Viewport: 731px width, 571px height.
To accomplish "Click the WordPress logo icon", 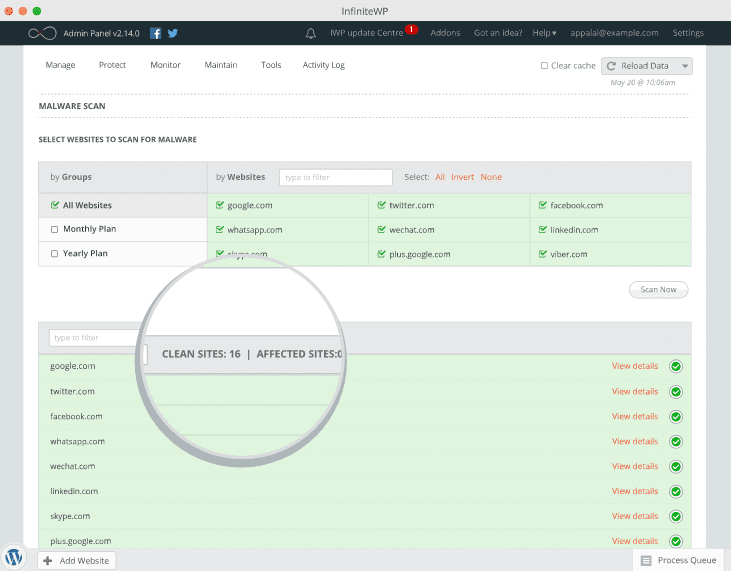I will point(15,556).
